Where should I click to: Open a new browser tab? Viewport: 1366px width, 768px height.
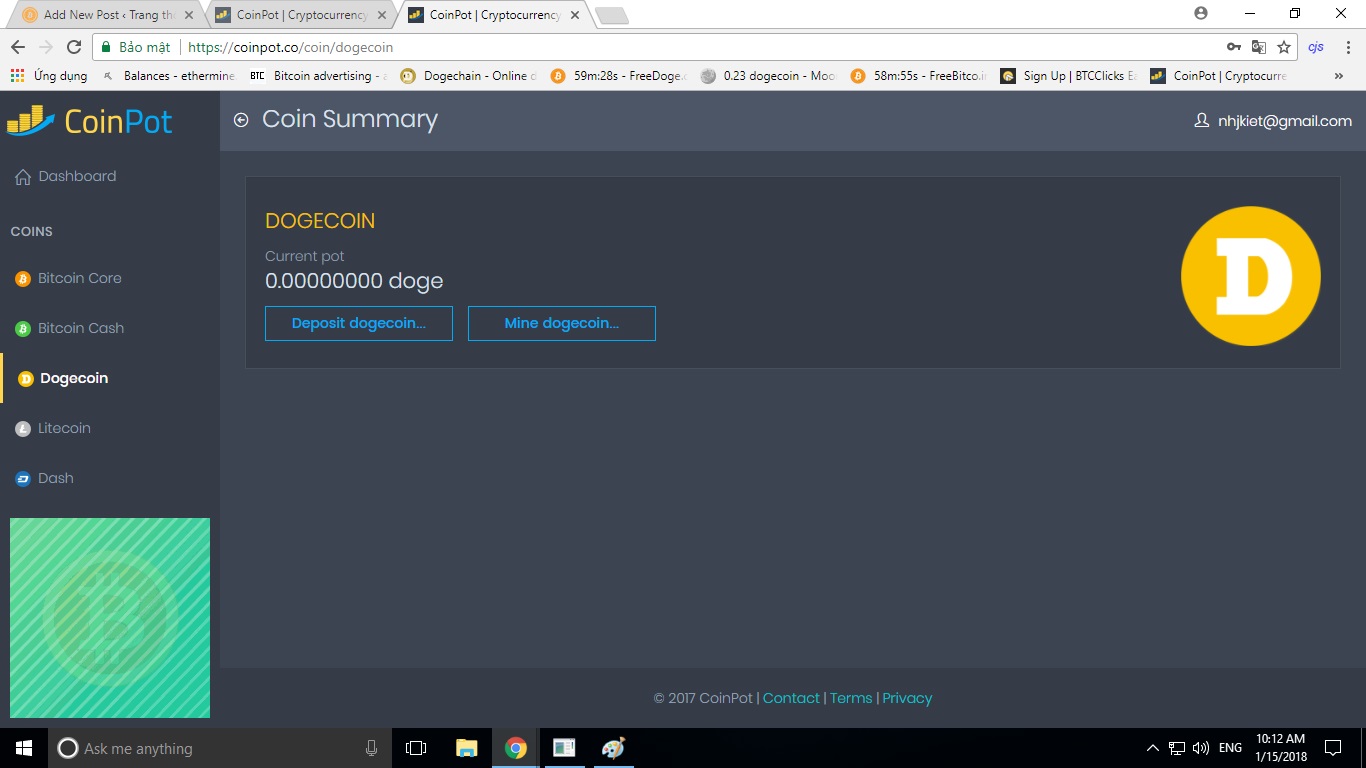click(x=611, y=15)
